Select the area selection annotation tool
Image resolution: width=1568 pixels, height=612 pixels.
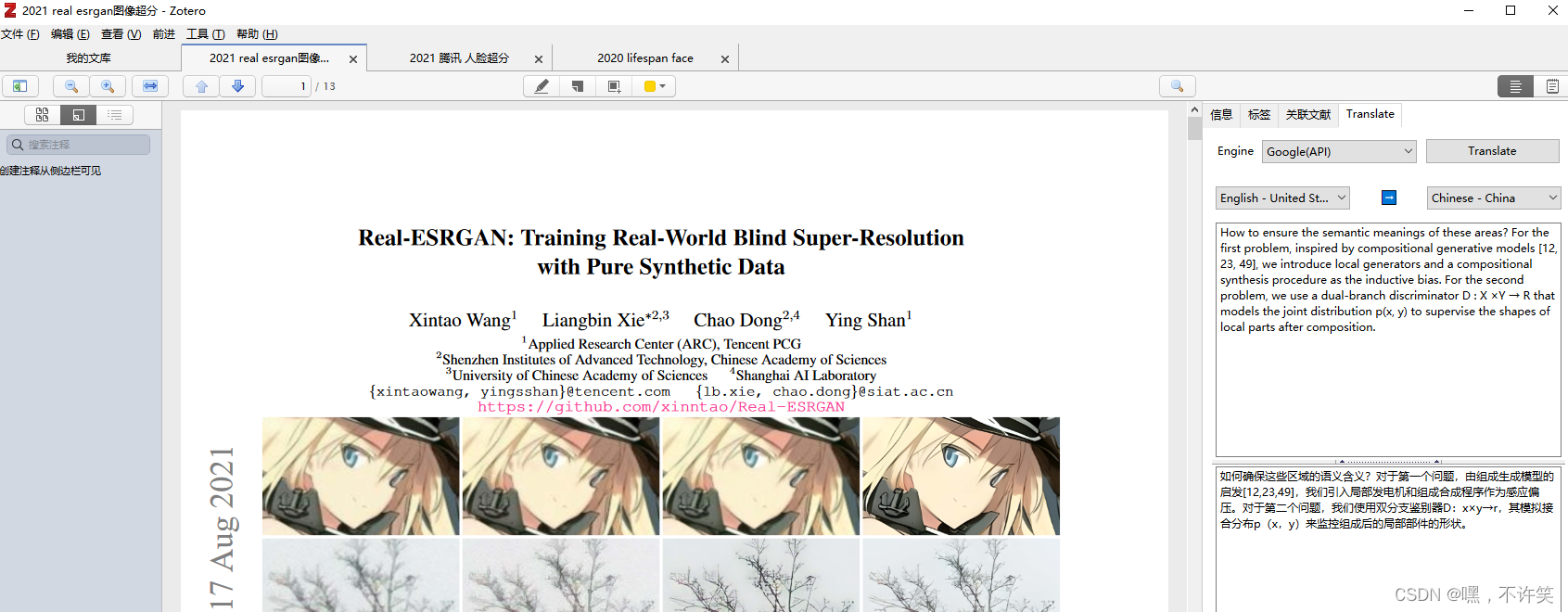point(614,86)
